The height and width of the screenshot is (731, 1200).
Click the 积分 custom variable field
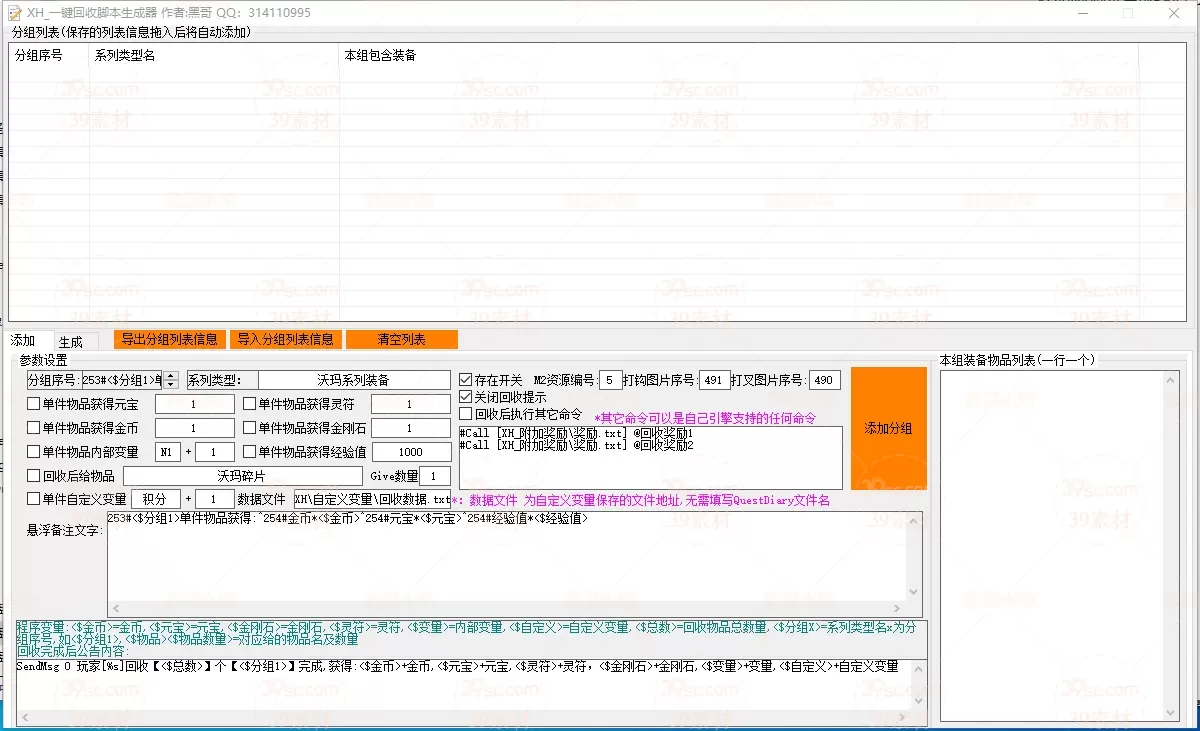156,499
